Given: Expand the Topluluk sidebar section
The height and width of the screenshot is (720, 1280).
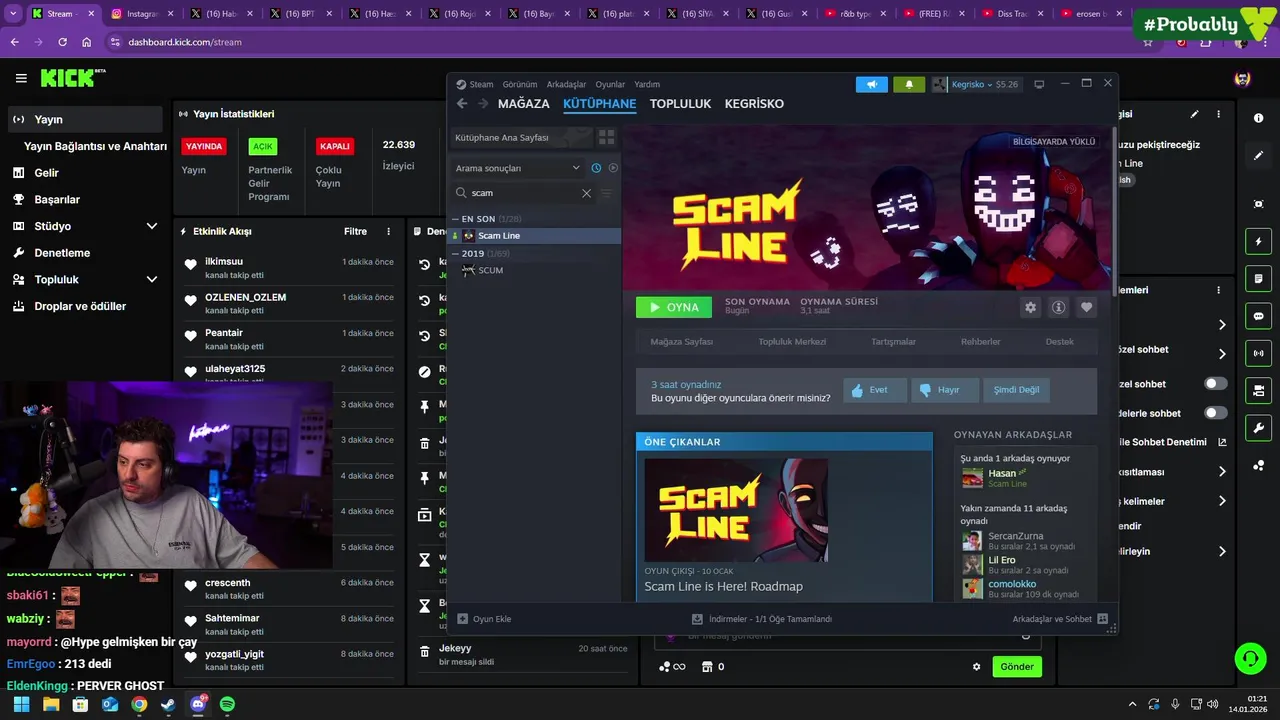Looking at the screenshot, I should (x=152, y=279).
